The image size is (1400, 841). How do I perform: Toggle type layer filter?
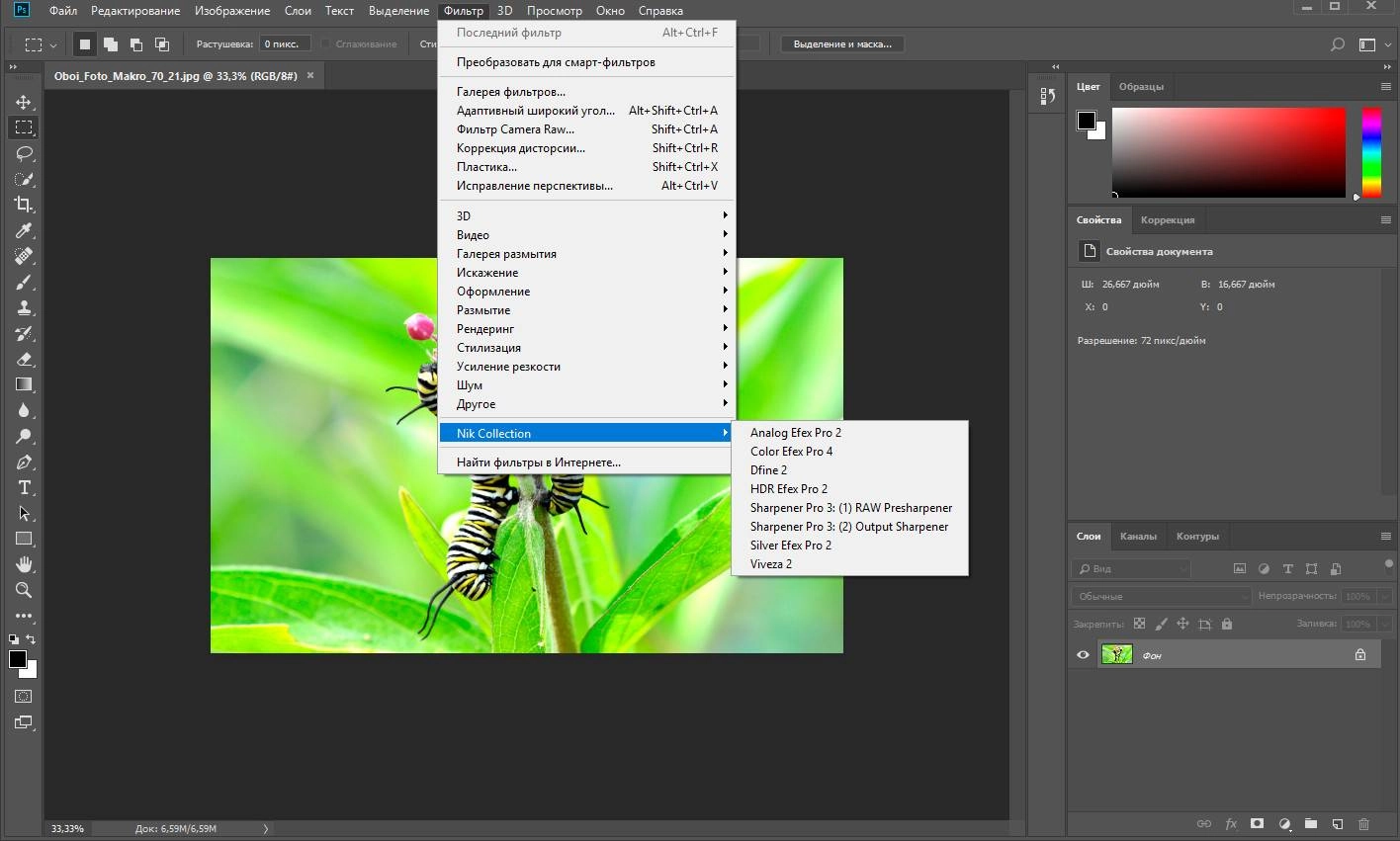[x=1287, y=569]
